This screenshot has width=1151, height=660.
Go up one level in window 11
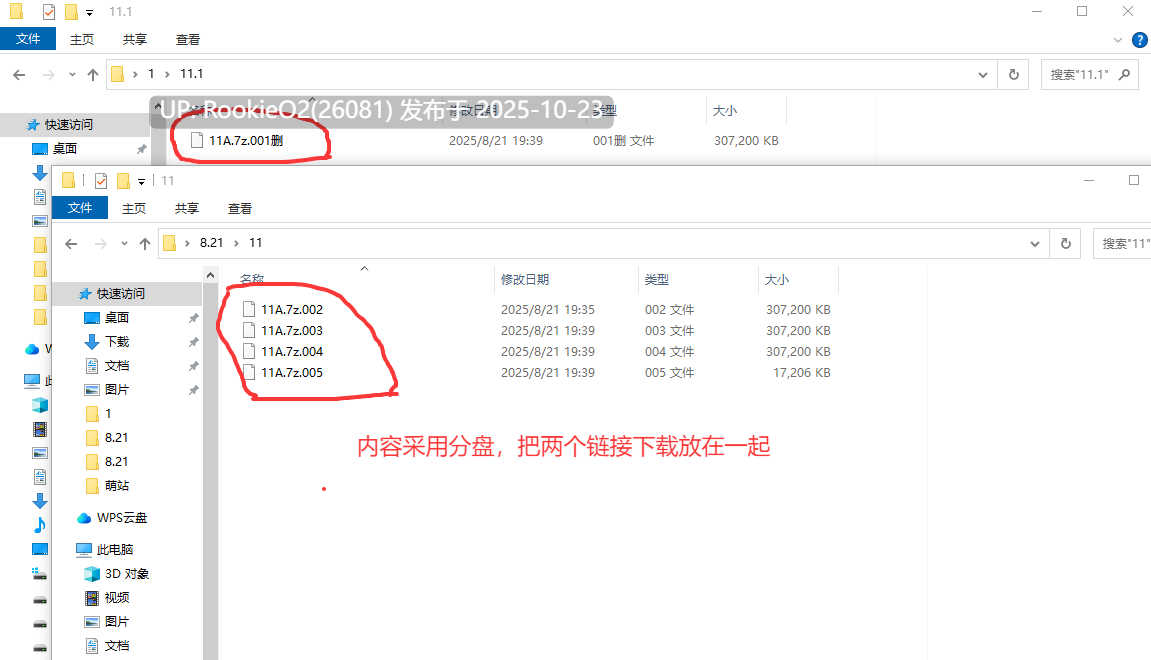tap(145, 244)
